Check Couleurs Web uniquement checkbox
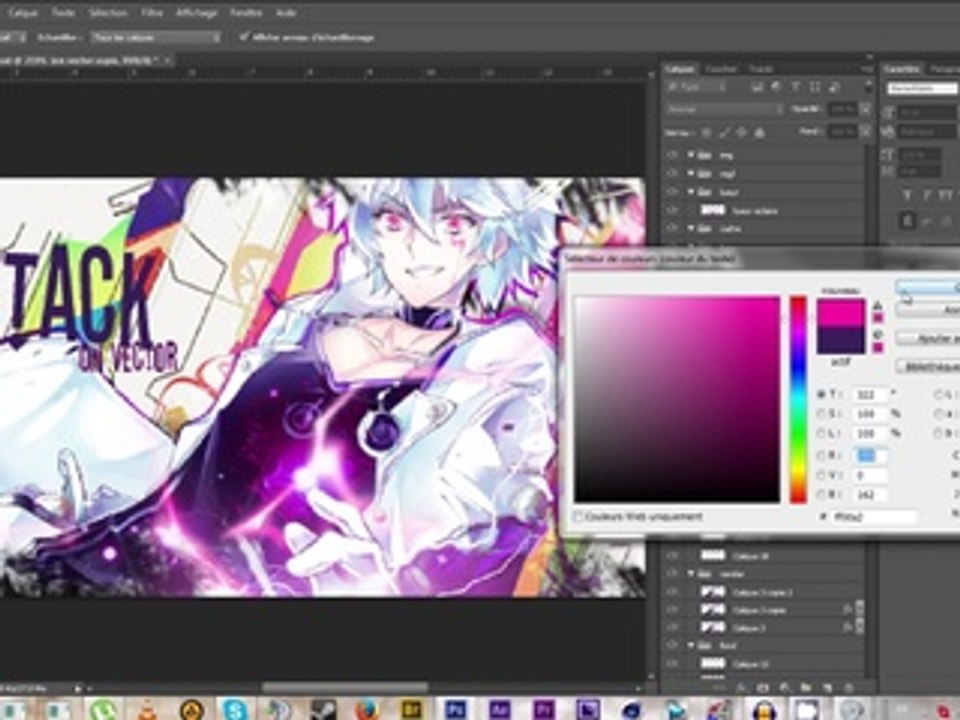The image size is (960, 720). (577, 517)
